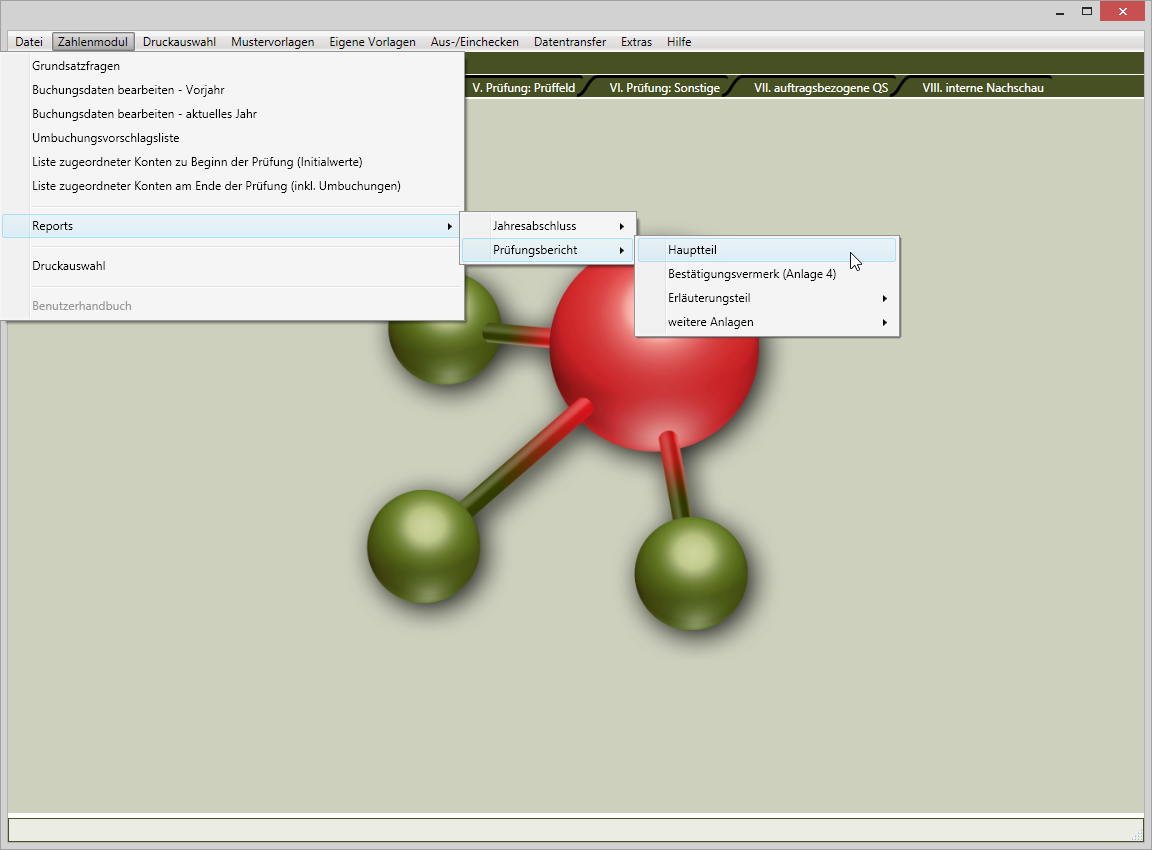The height and width of the screenshot is (850, 1152).
Task: Select Grundsatzfragen from the dropdown
Action: point(76,66)
